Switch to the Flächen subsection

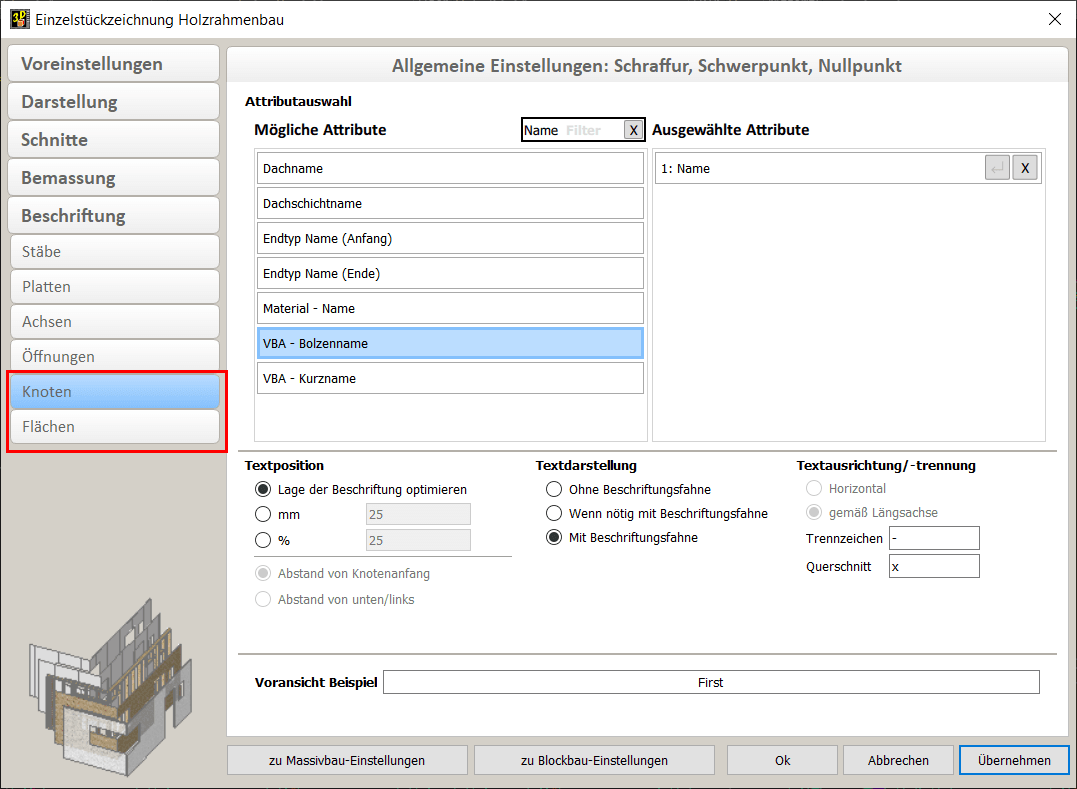[x=115, y=426]
